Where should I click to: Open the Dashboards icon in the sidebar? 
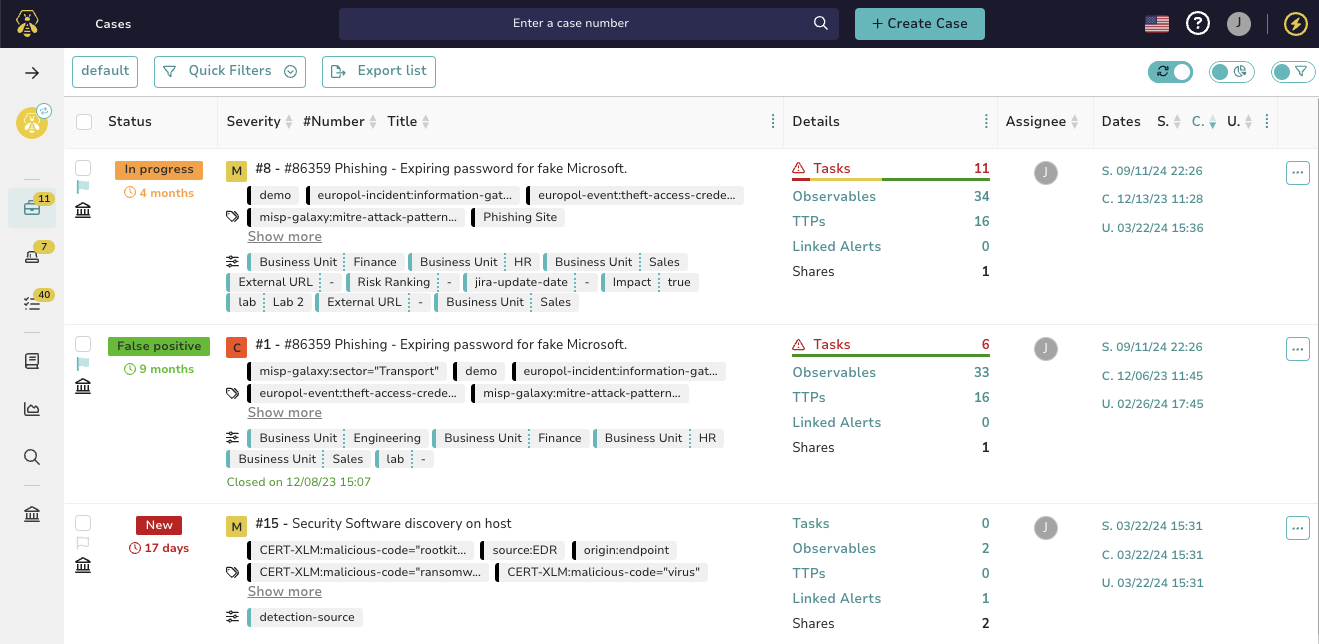tap(31, 409)
